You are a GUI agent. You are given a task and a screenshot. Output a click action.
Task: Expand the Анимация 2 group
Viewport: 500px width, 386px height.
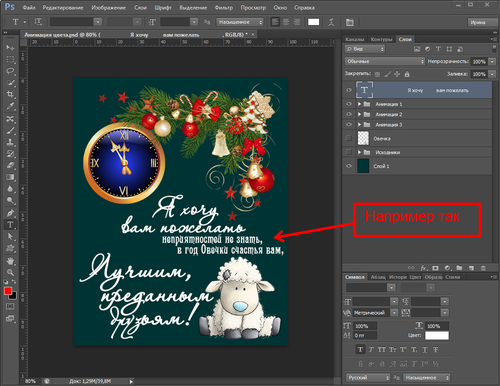(x=359, y=114)
